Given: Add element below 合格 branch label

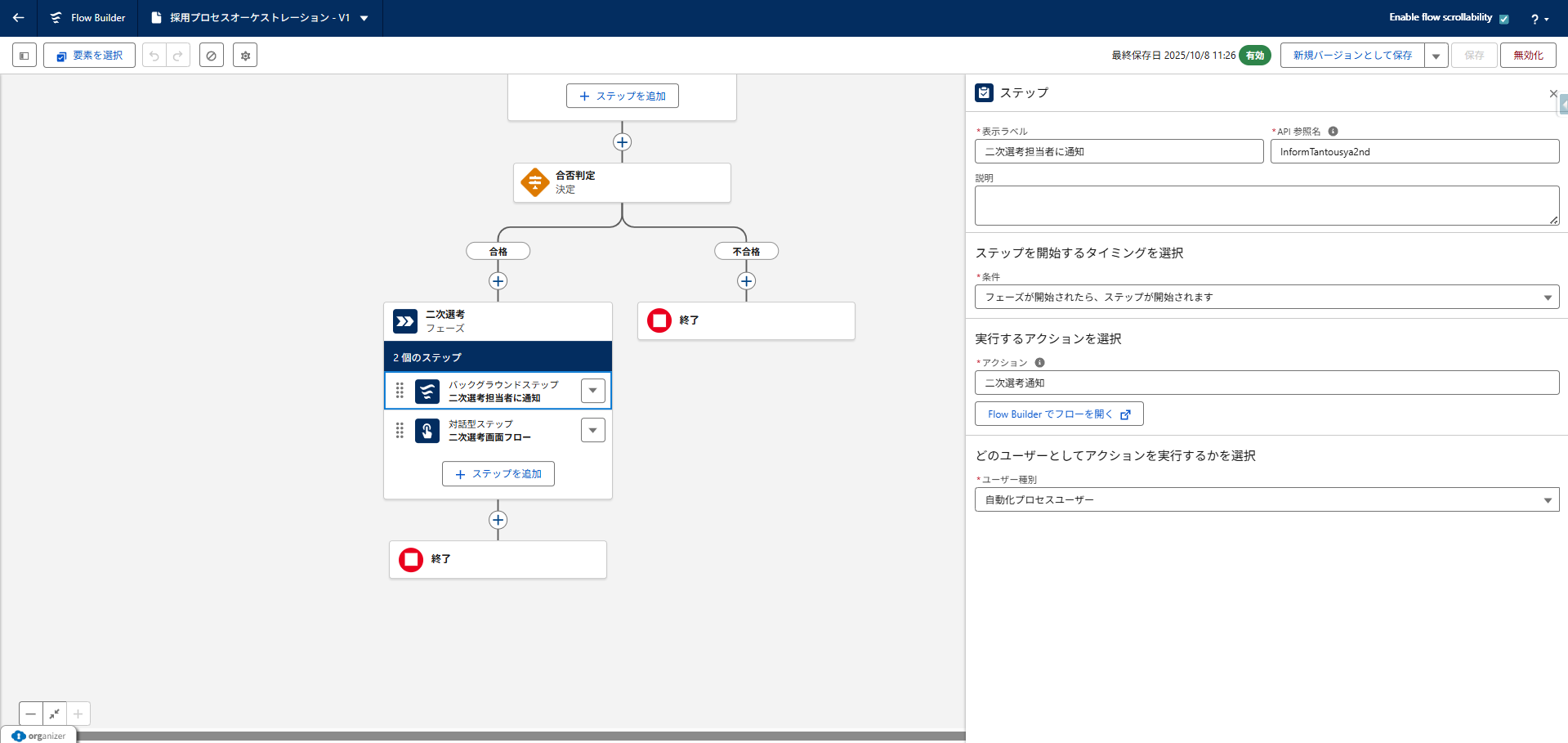Looking at the screenshot, I should click(498, 281).
